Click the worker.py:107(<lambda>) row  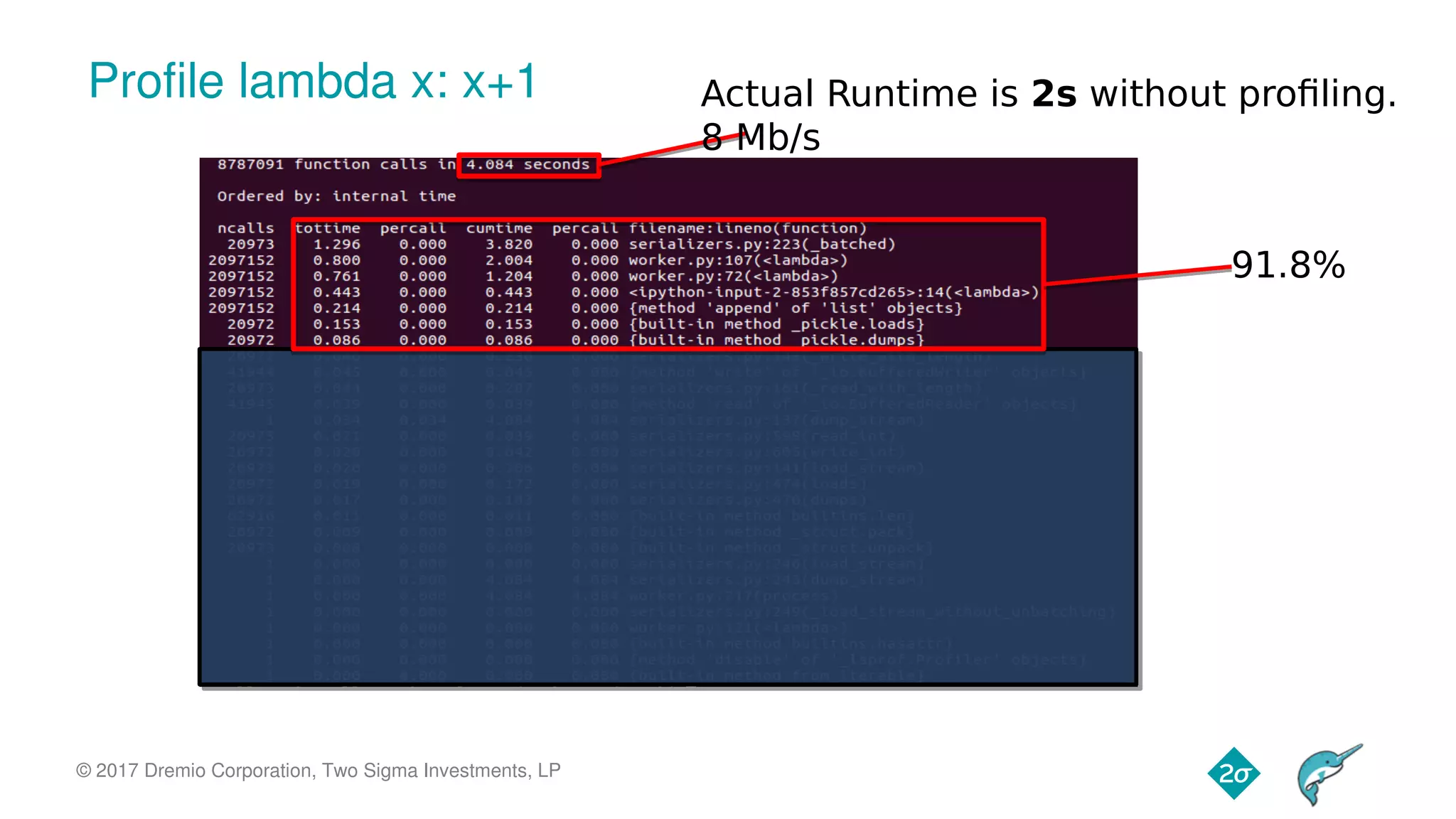click(737, 260)
